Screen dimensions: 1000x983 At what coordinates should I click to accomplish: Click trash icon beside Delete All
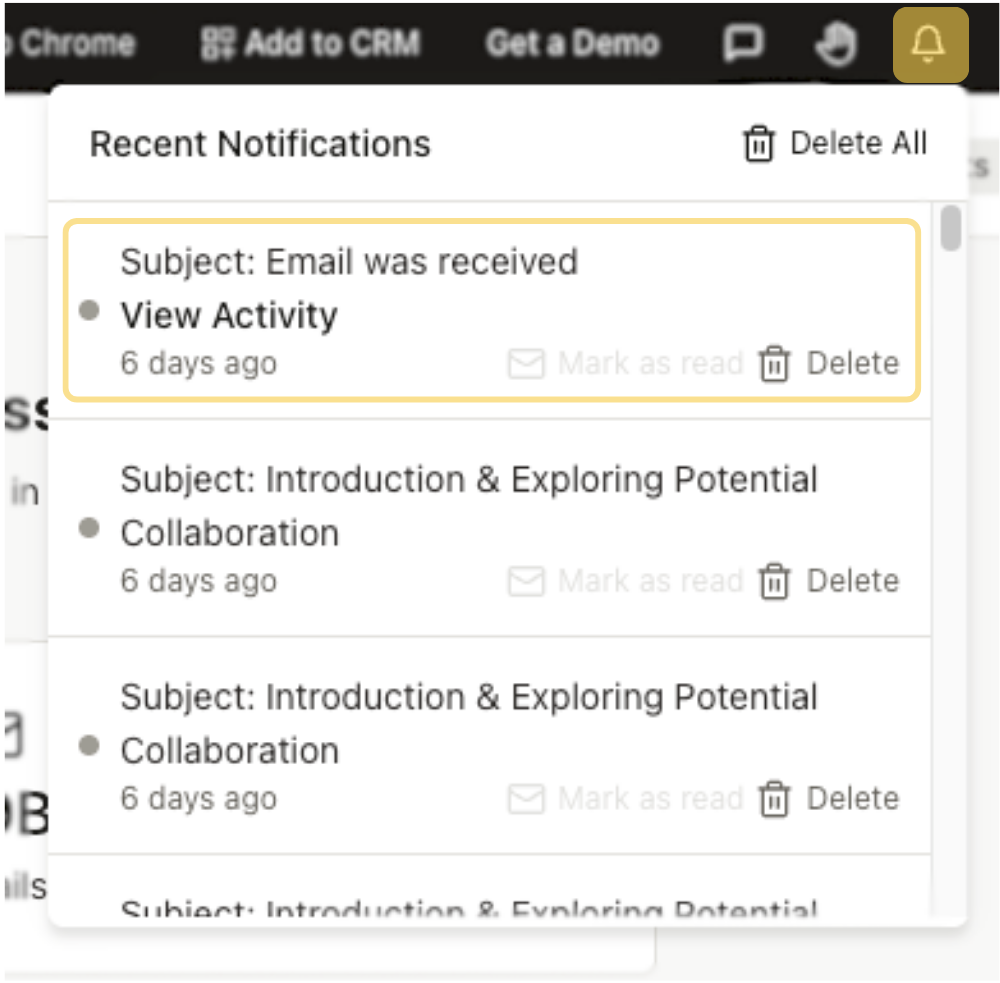point(758,144)
